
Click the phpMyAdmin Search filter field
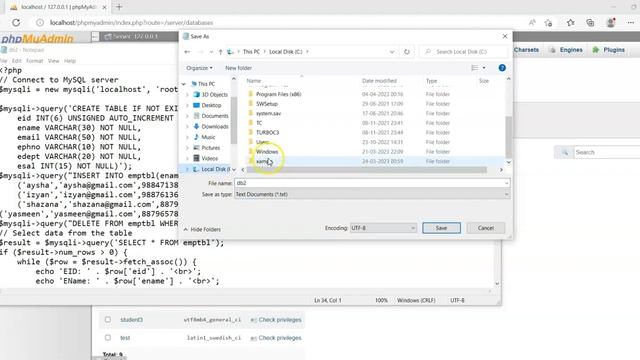(607, 152)
